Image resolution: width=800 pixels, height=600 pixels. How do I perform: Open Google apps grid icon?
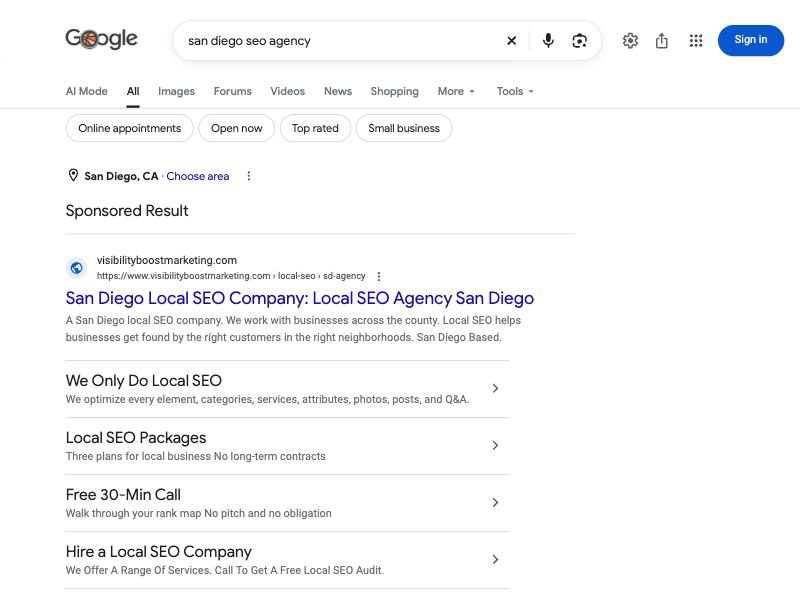[696, 40]
